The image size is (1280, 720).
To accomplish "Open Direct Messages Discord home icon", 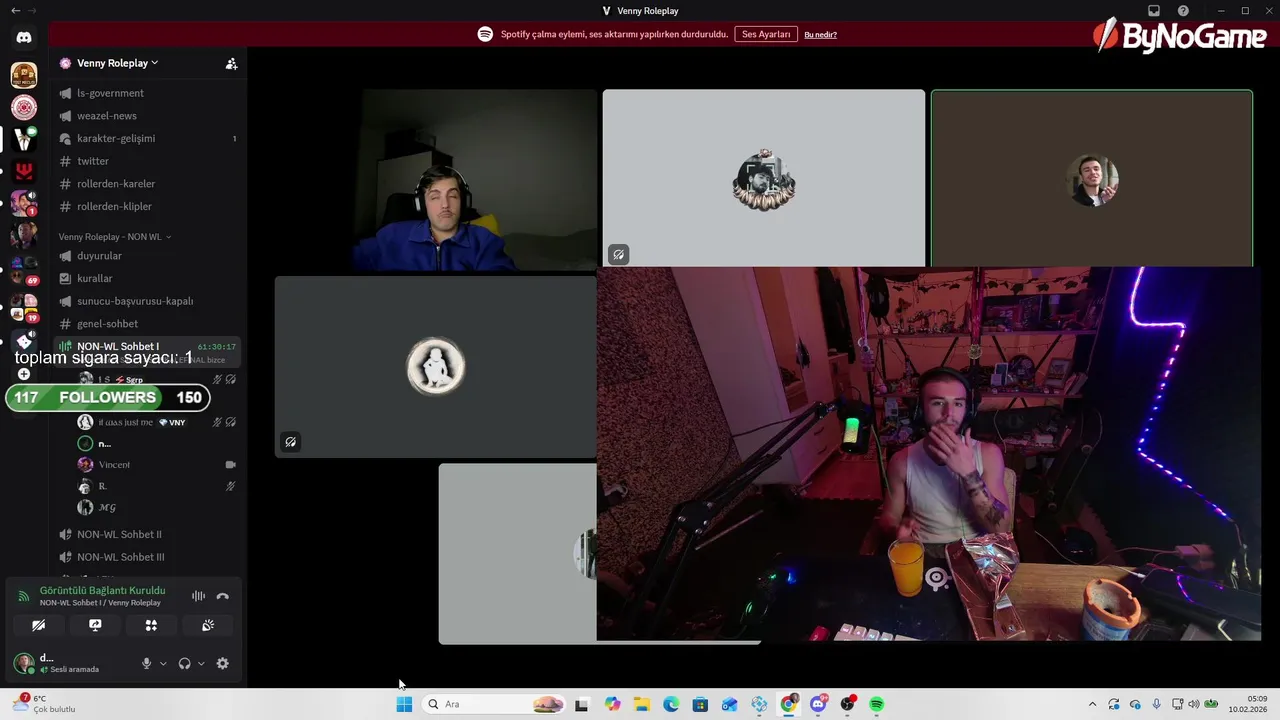I will pyautogui.click(x=24, y=37).
